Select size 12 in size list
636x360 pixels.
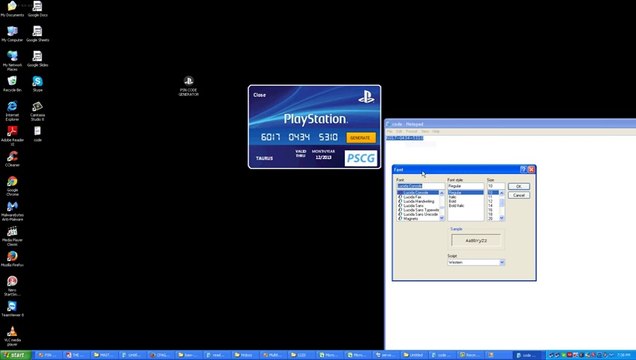click(x=490, y=201)
